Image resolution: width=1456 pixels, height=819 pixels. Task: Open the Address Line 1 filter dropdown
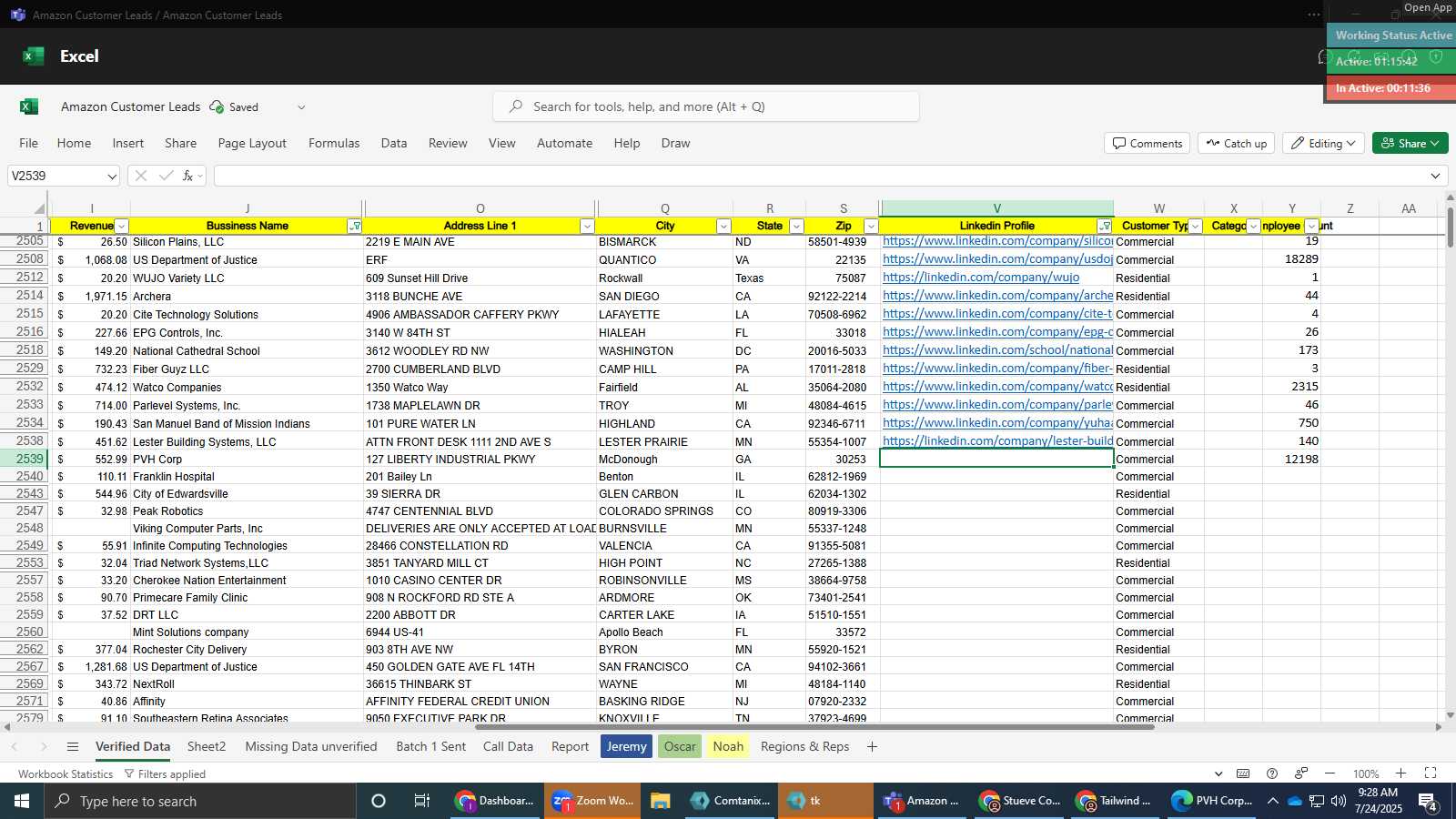click(587, 227)
